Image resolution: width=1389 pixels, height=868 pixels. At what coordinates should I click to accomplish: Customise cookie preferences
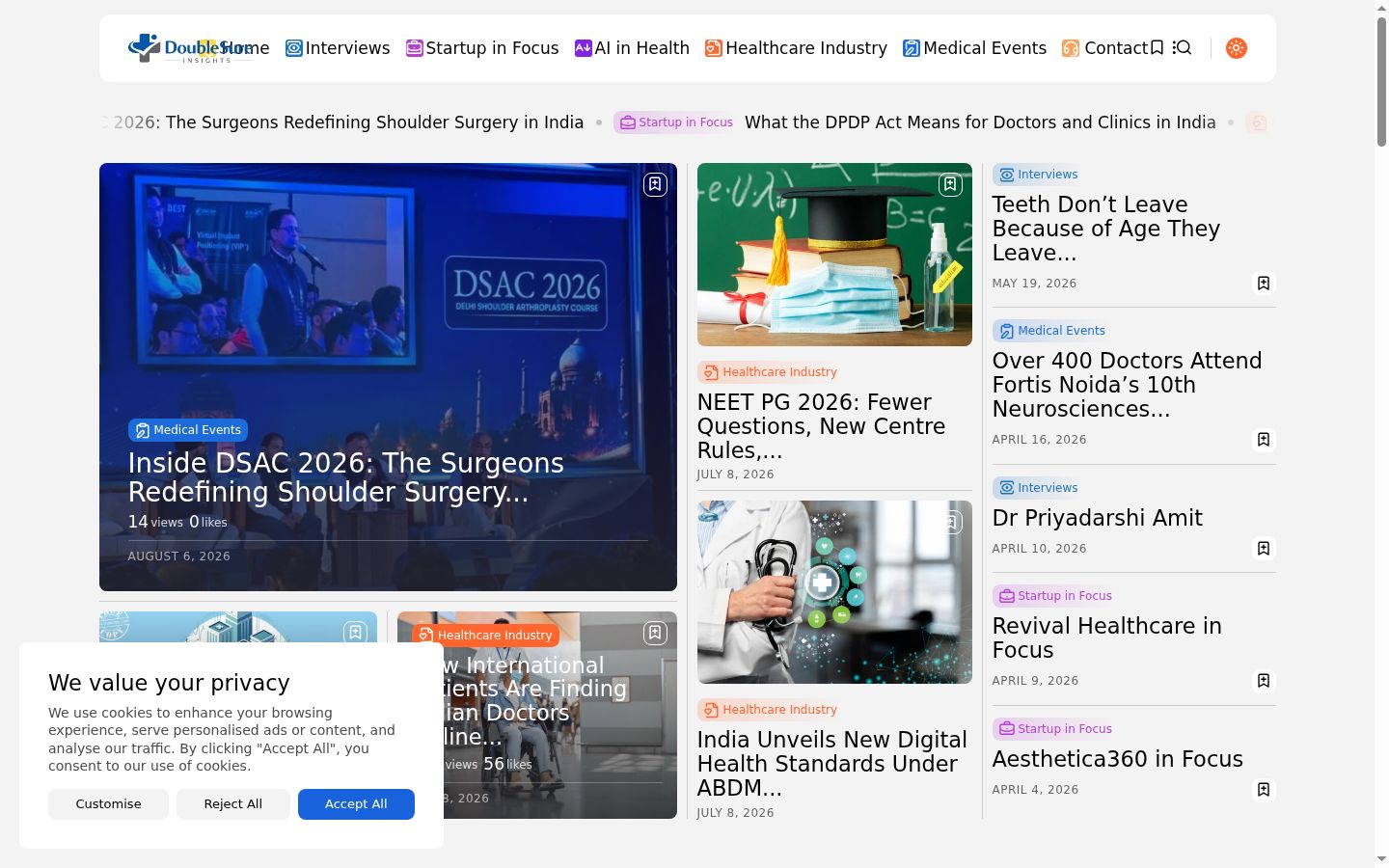tap(108, 804)
